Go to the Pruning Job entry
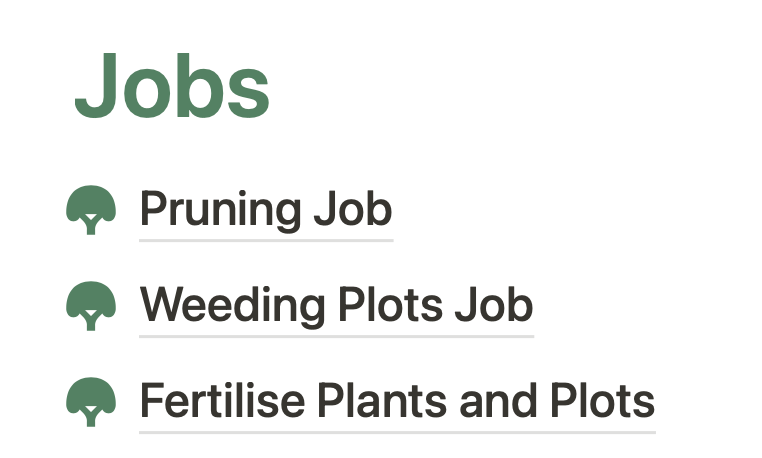 coord(265,210)
